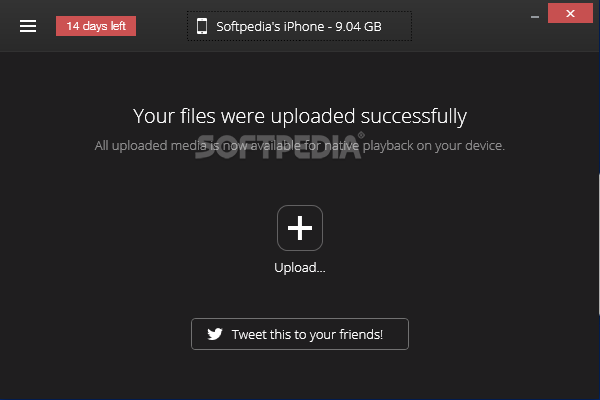Image resolution: width=600 pixels, height=400 pixels.
Task: Click the iPhone device icon
Action: 202,26
